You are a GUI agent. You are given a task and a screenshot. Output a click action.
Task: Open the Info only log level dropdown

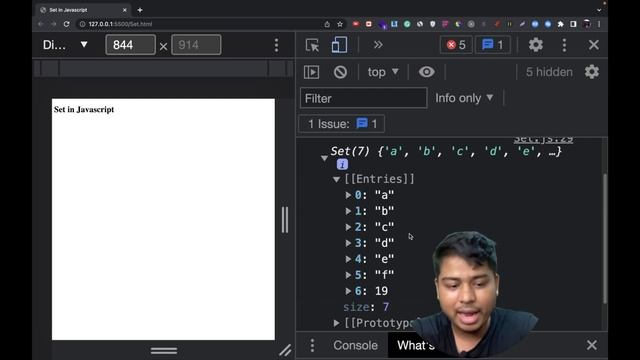click(x=464, y=98)
